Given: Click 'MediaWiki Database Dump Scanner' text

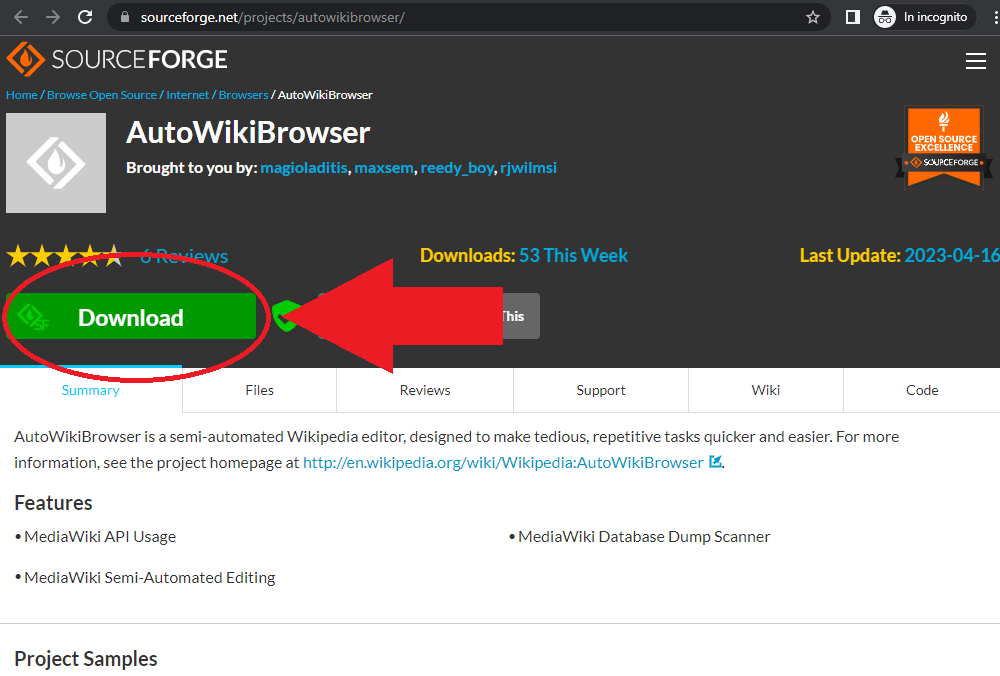Looking at the screenshot, I should pyautogui.click(x=644, y=537).
